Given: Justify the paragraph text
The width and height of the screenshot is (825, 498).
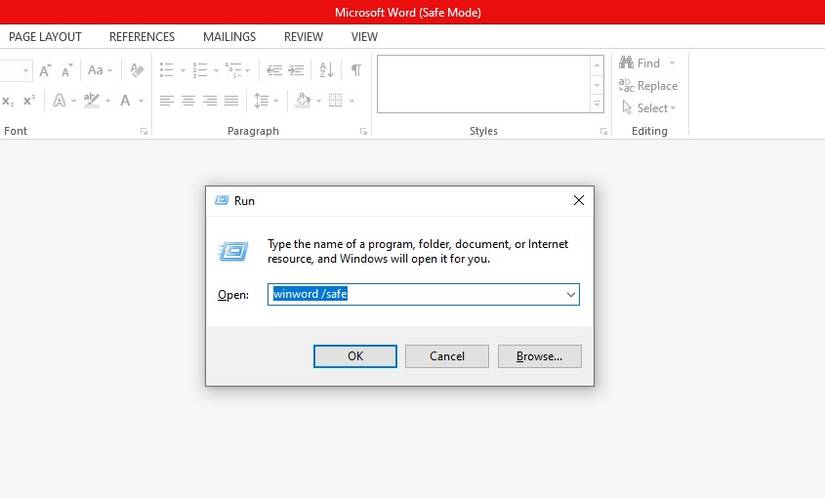Looking at the screenshot, I should pyautogui.click(x=232, y=100).
